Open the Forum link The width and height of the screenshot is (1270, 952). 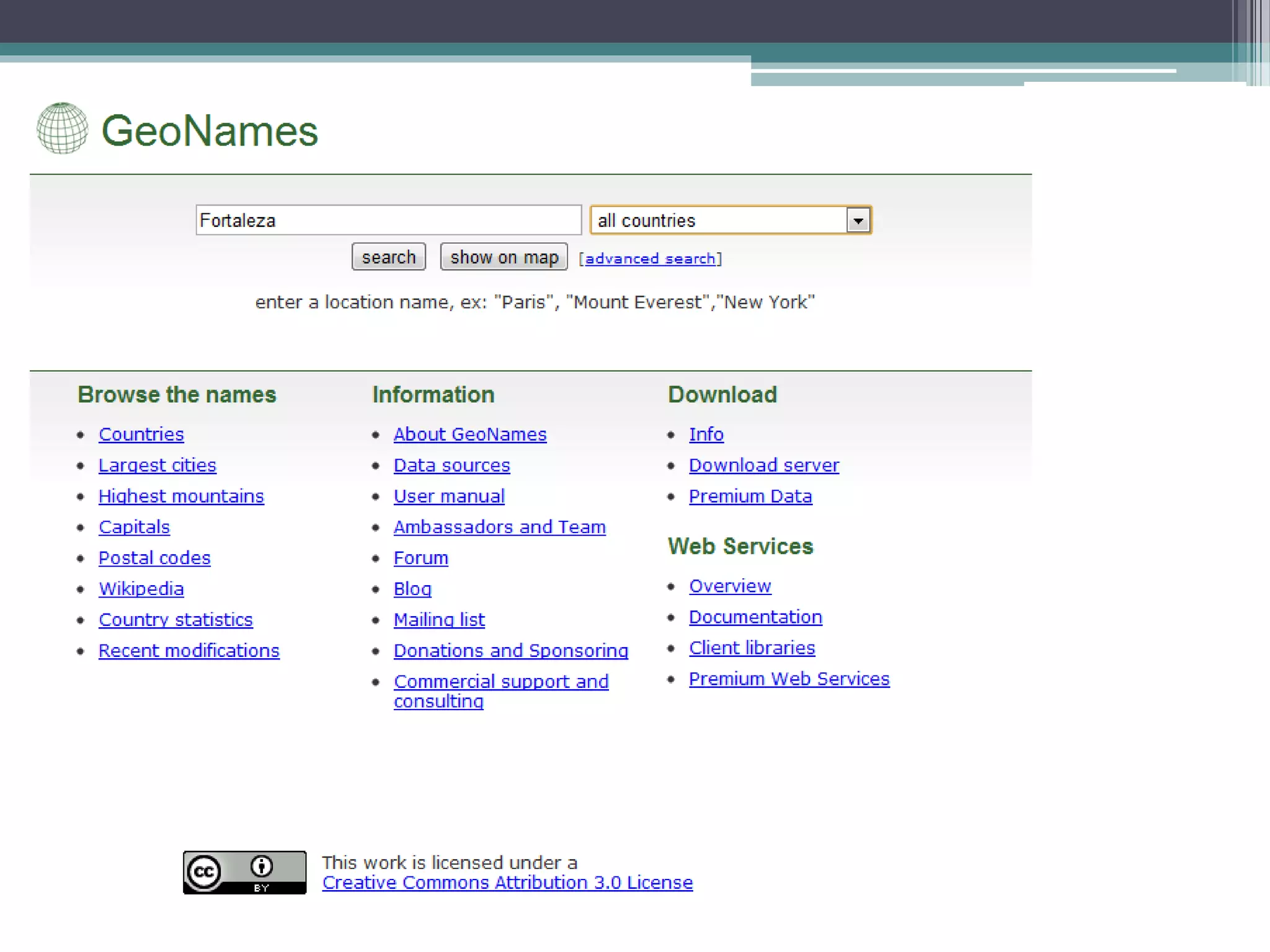tap(421, 558)
